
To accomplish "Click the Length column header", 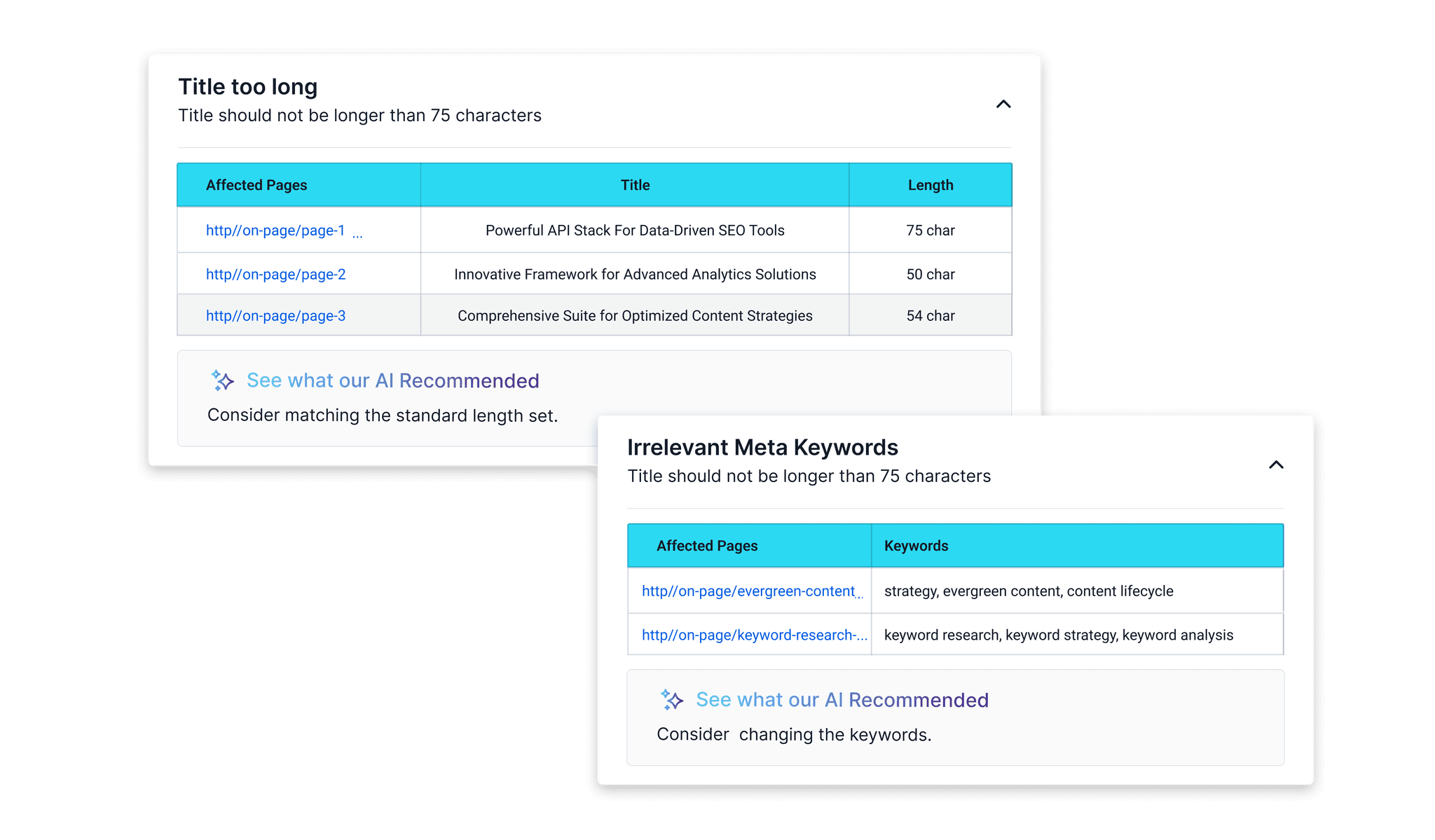I will coord(930,185).
